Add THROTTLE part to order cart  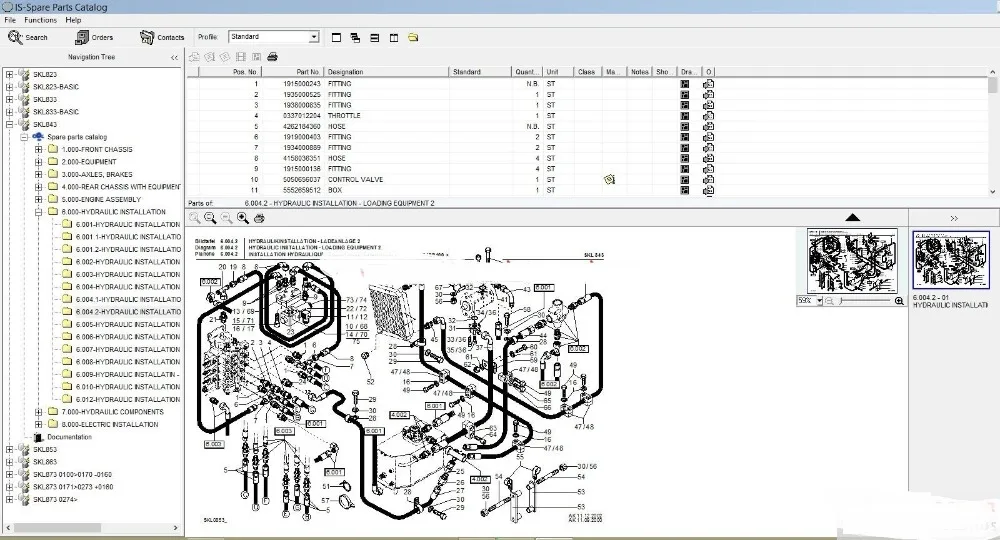(708, 115)
